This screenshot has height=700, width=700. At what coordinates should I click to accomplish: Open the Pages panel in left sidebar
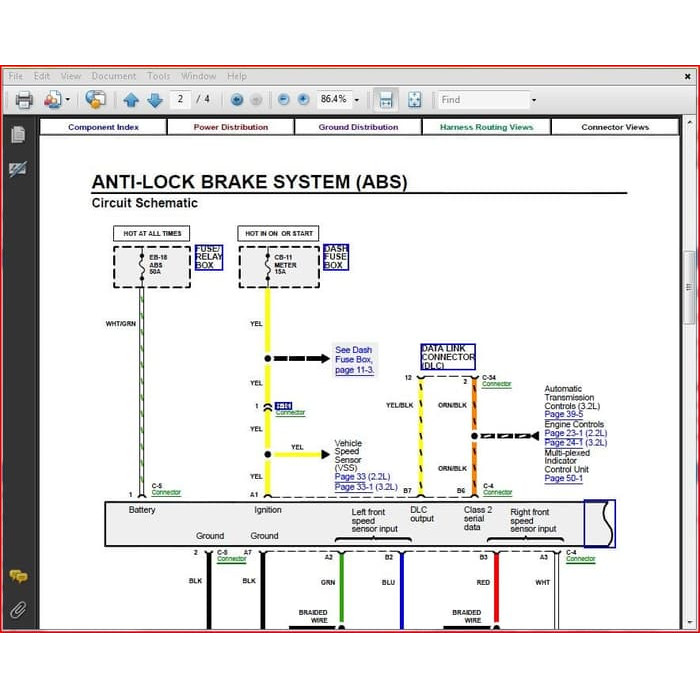coord(18,135)
